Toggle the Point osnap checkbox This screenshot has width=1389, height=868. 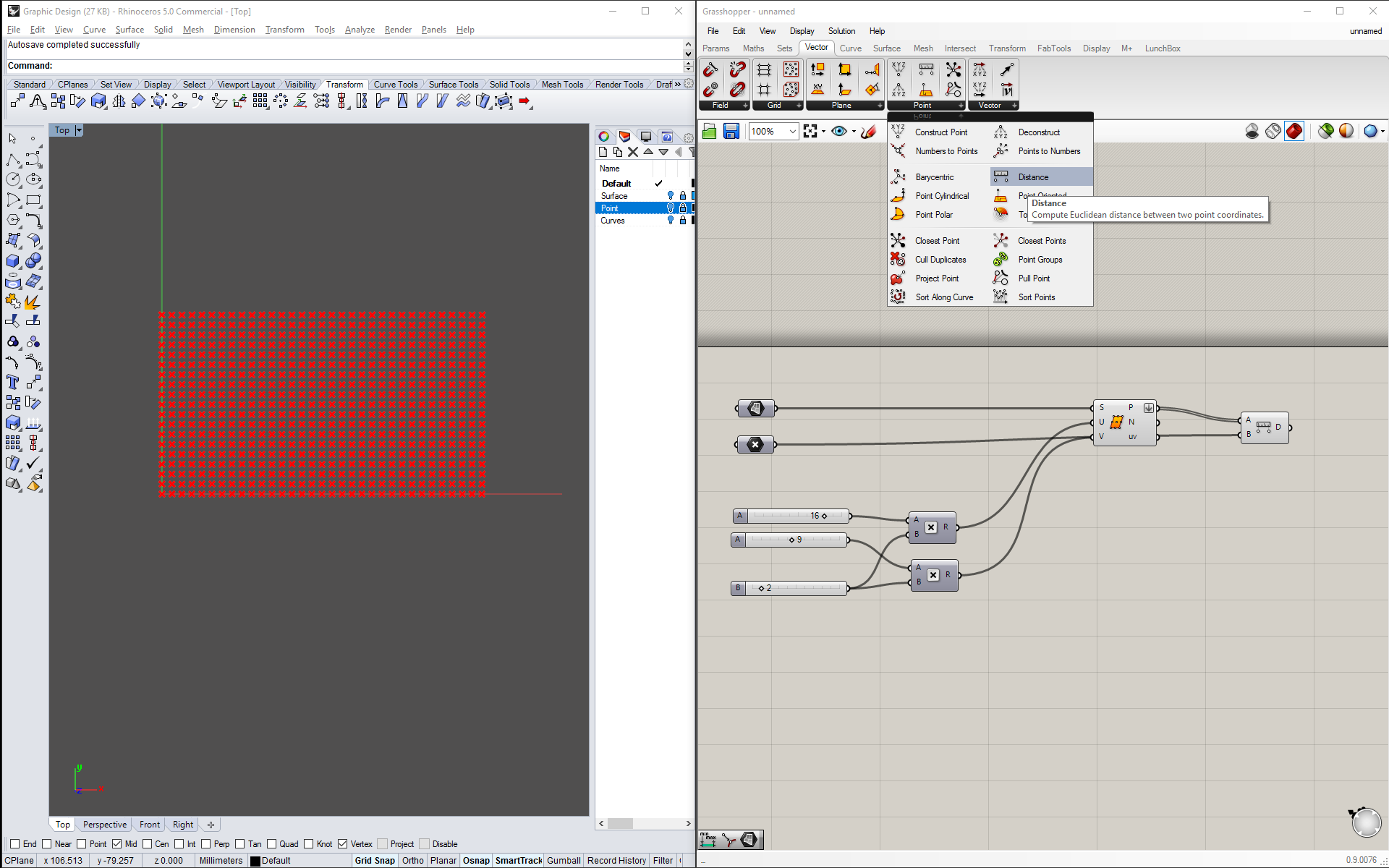[81, 843]
